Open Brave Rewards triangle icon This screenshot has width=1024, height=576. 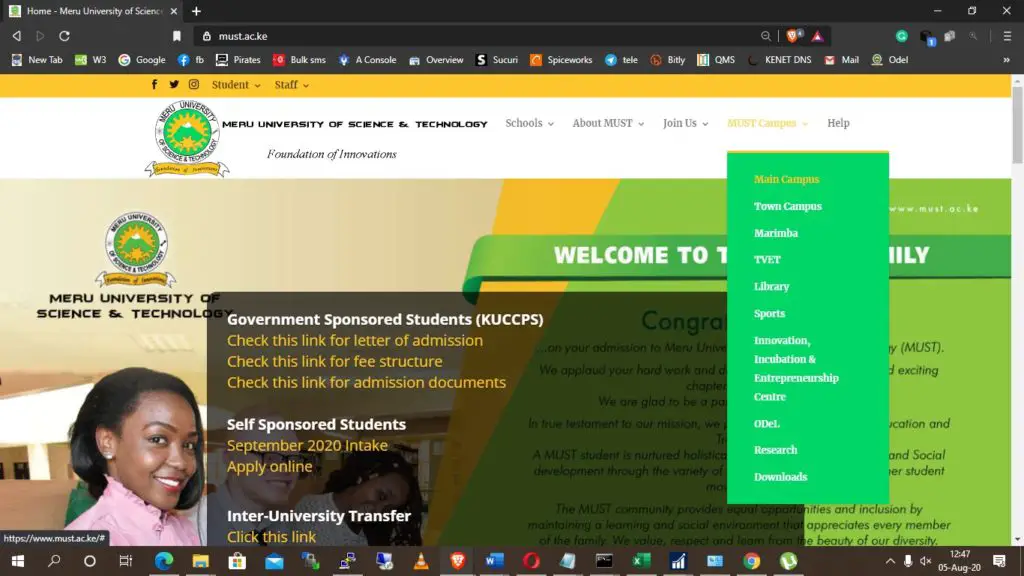point(817,36)
